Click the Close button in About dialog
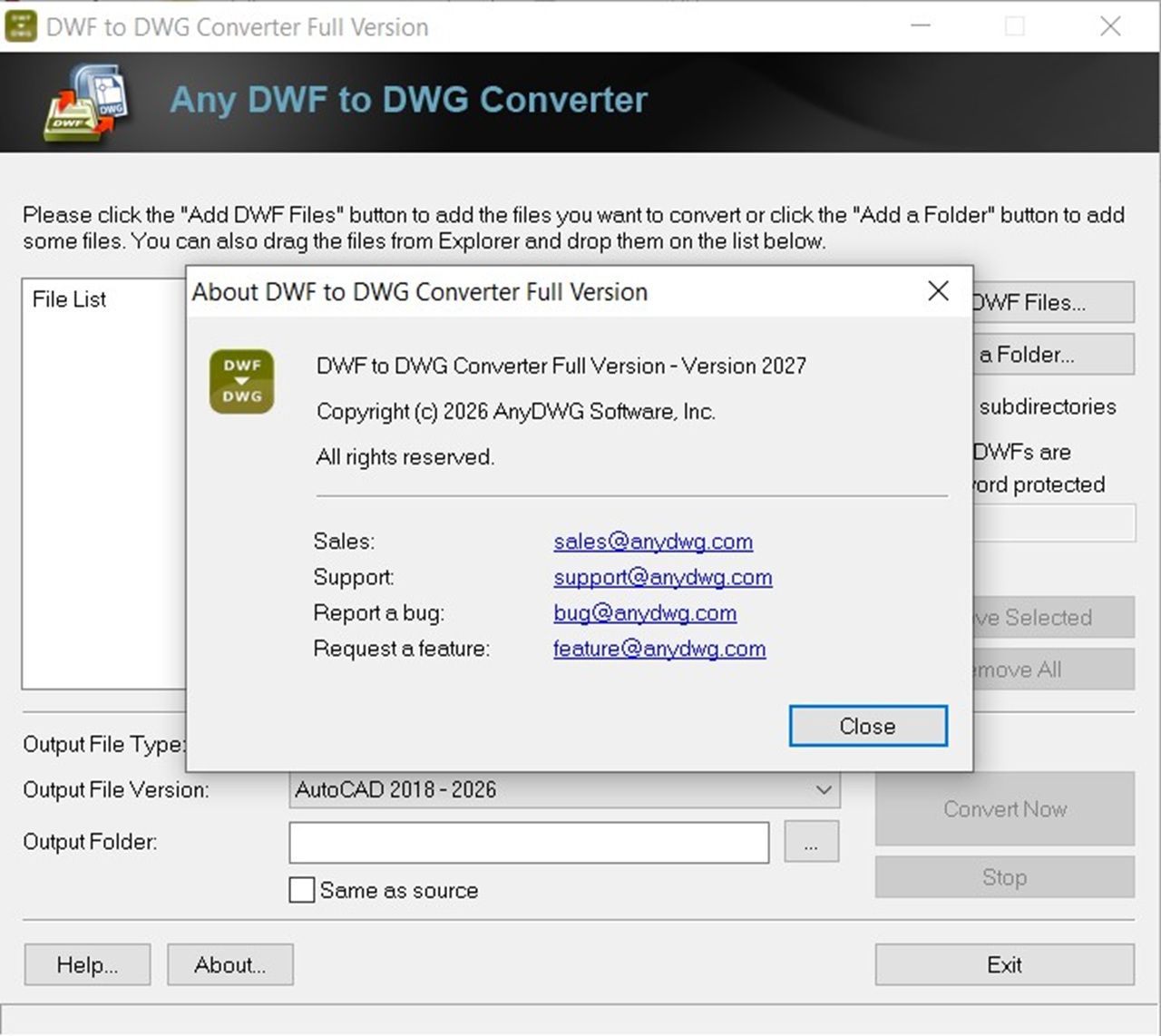 pos(868,726)
